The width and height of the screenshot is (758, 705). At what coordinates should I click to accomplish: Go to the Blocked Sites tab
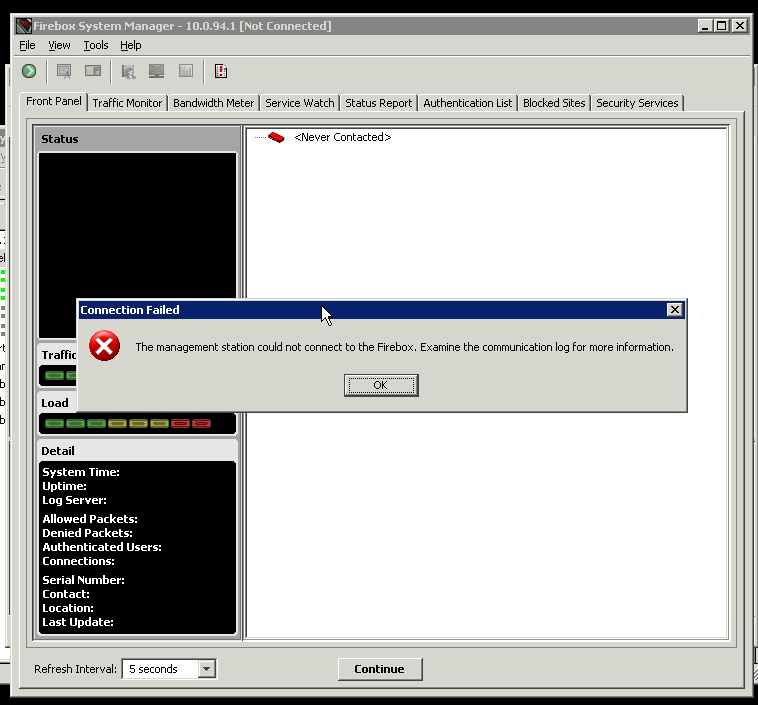point(554,103)
